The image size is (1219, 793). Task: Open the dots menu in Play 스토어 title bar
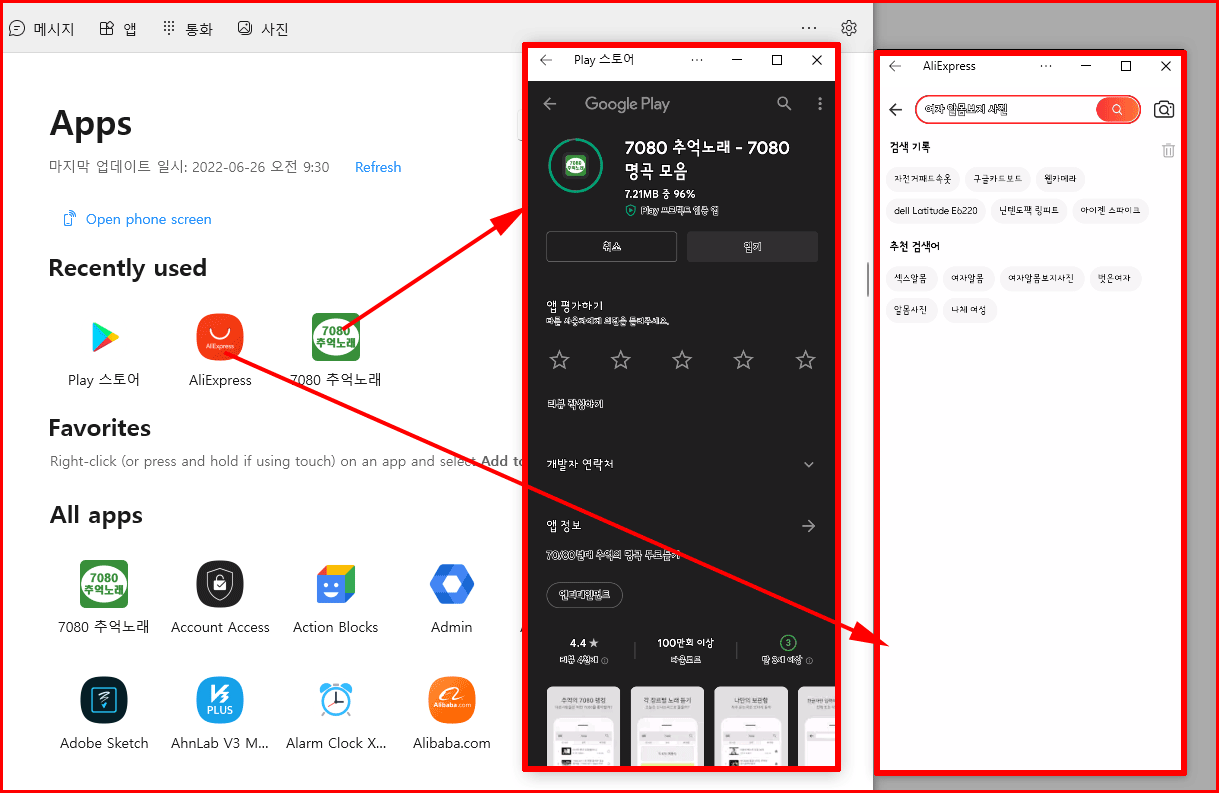(697, 60)
